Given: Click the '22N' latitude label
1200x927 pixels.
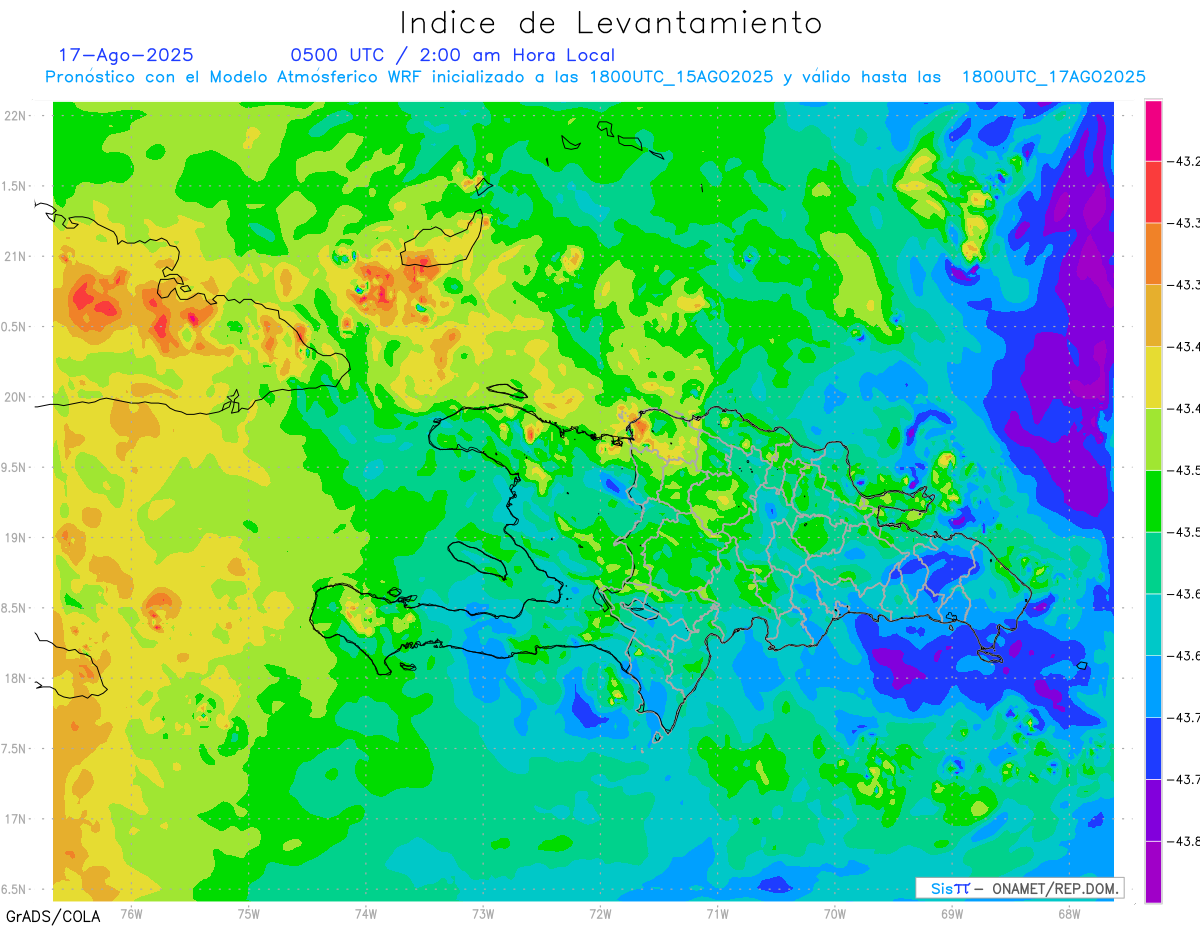Looking at the screenshot, I should 16,116.
